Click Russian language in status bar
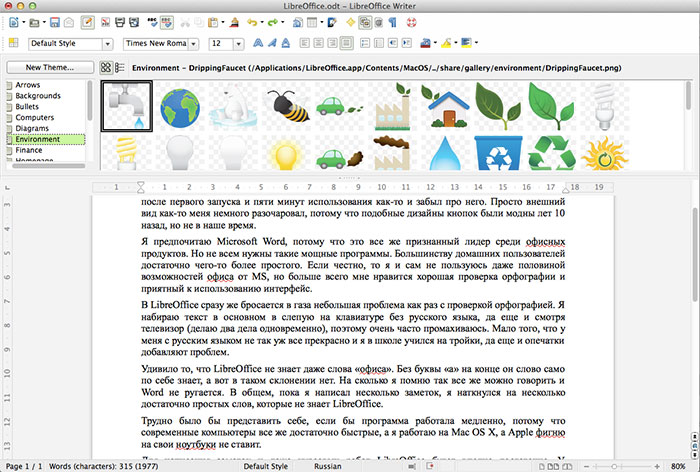The width and height of the screenshot is (700, 472). coord(327,466)
